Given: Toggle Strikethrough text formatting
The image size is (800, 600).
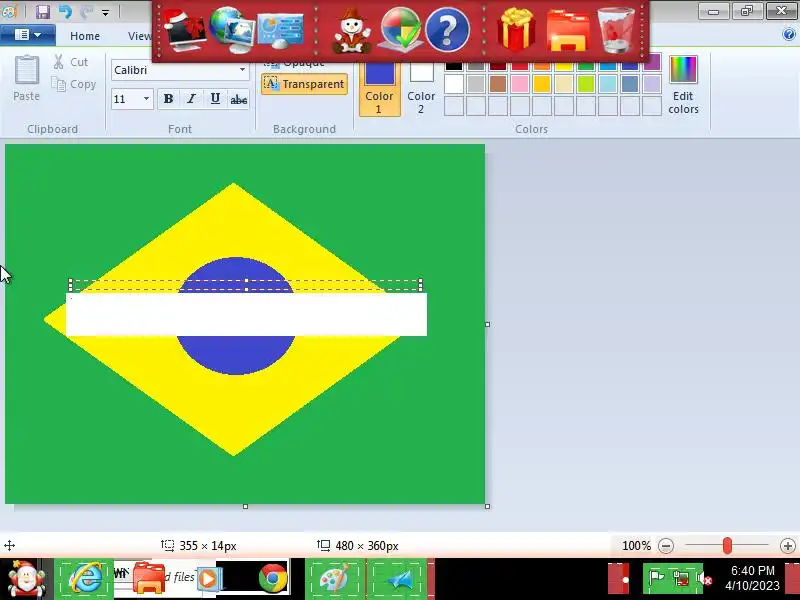Looking at the screenshot, I should [238, 99].
